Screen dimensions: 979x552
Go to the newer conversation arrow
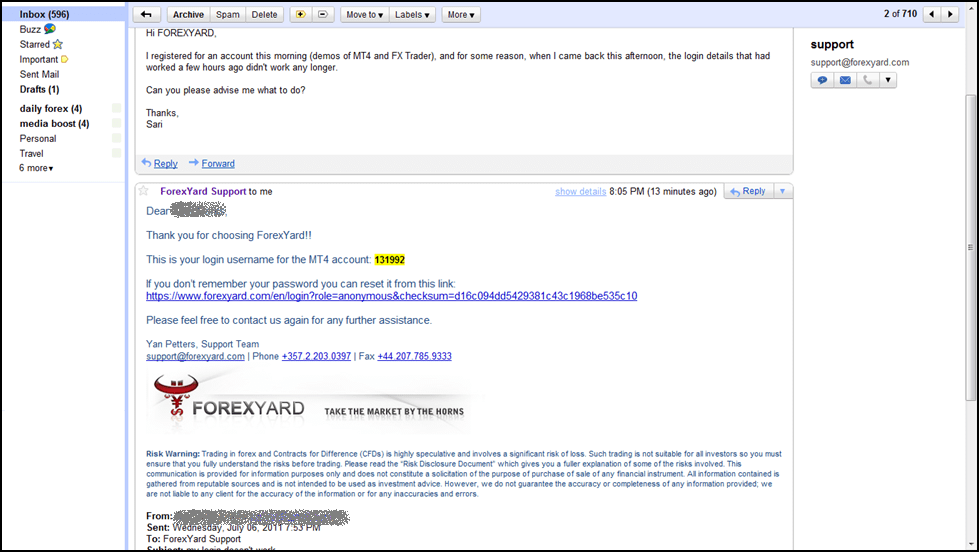click(x=932, y=14)
